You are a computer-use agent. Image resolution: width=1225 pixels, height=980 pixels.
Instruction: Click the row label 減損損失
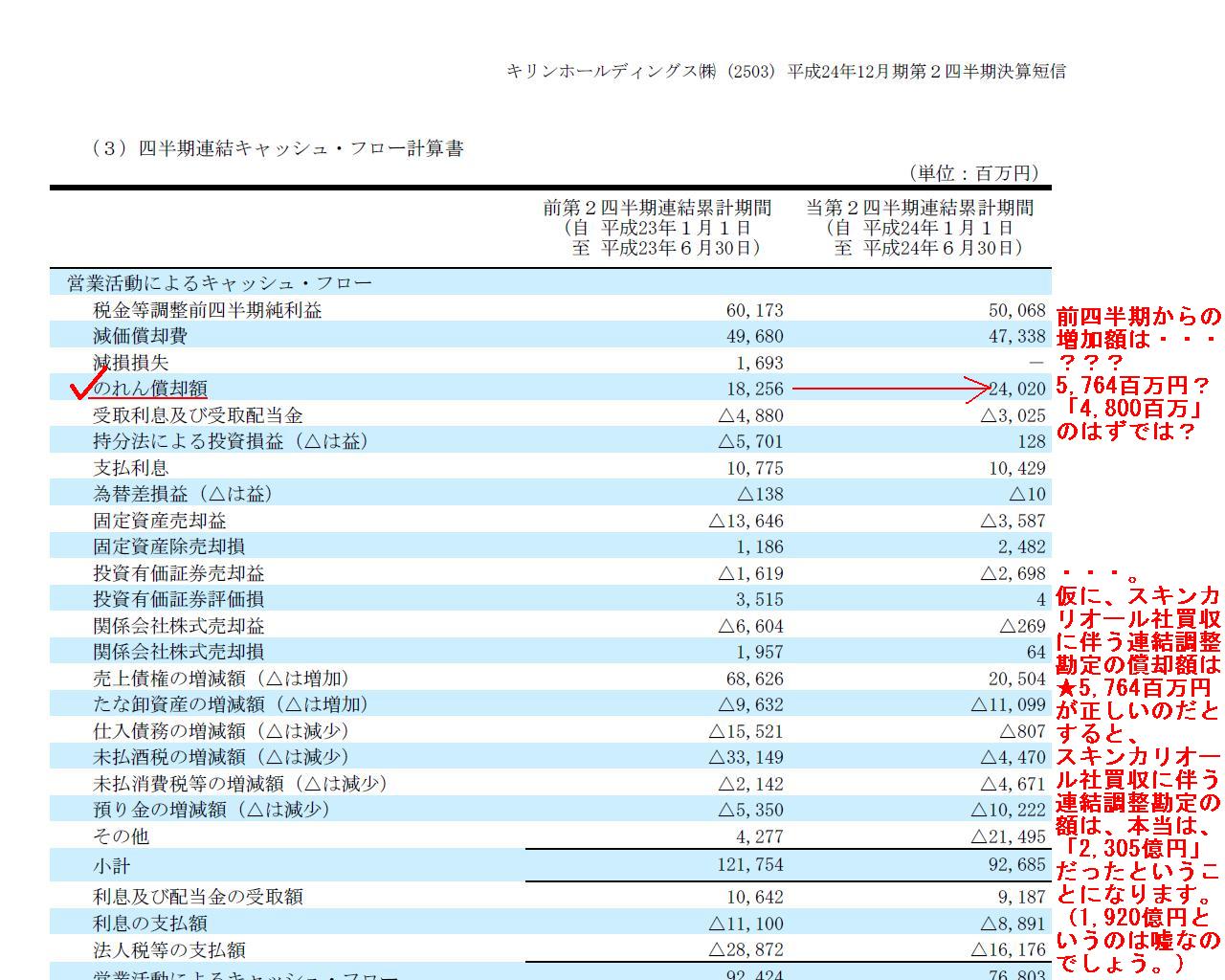point(131,363)
